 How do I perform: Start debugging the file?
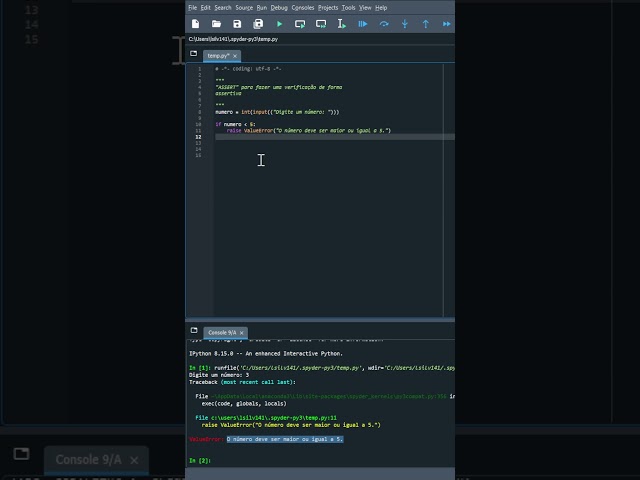(x=363, y=24)
